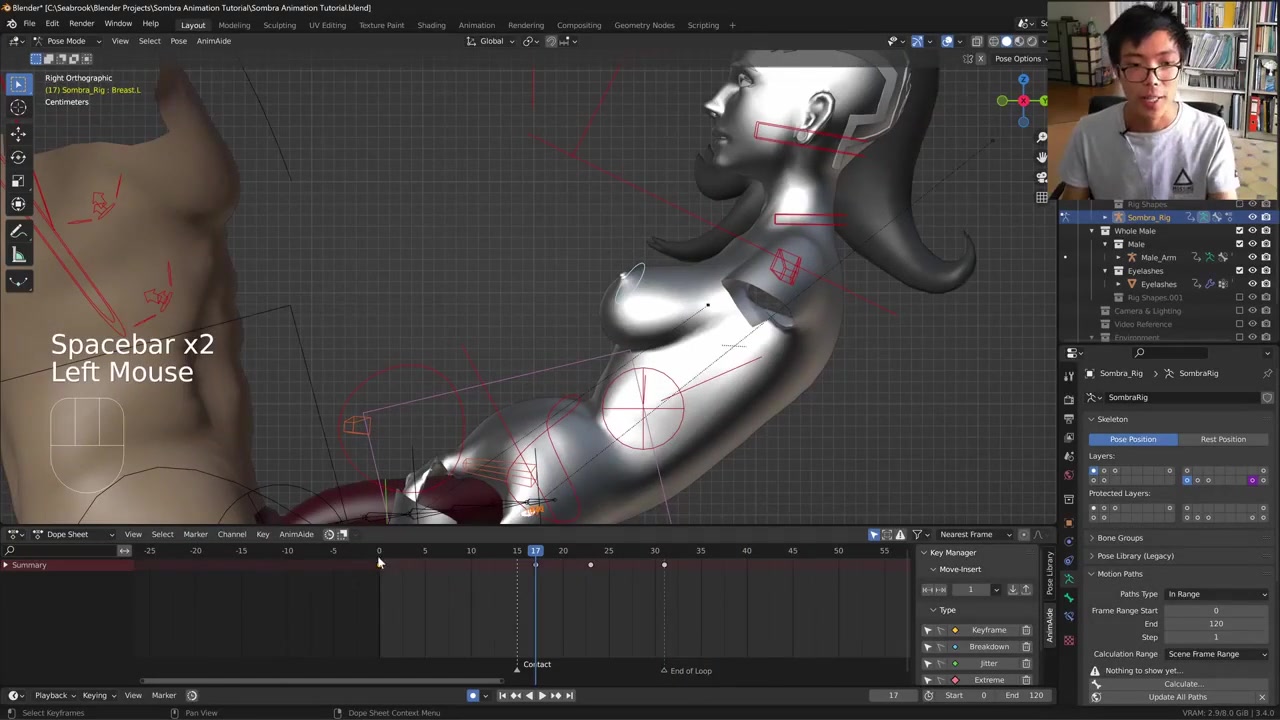Open the Pose menu in viewport header

[x=178, y=41]
